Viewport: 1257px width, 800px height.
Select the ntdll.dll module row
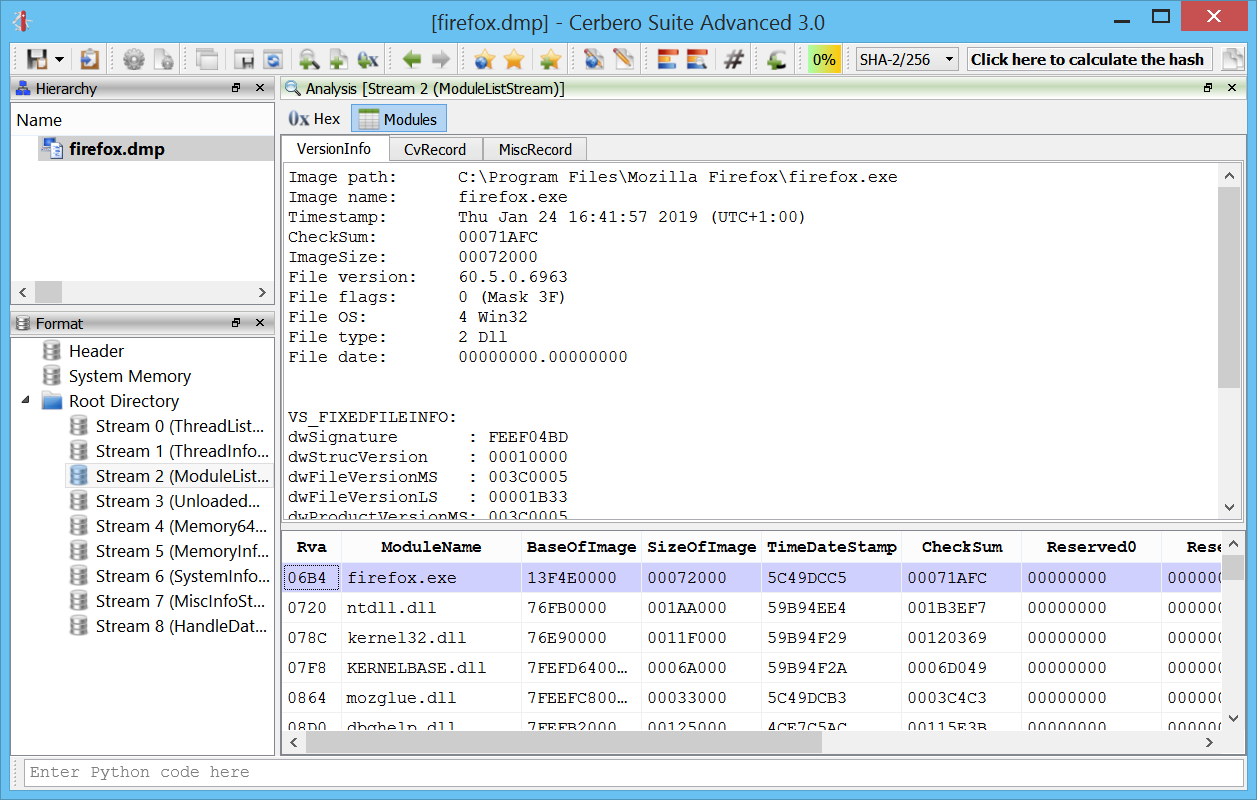pyautogui.click(x=752, y=608)
